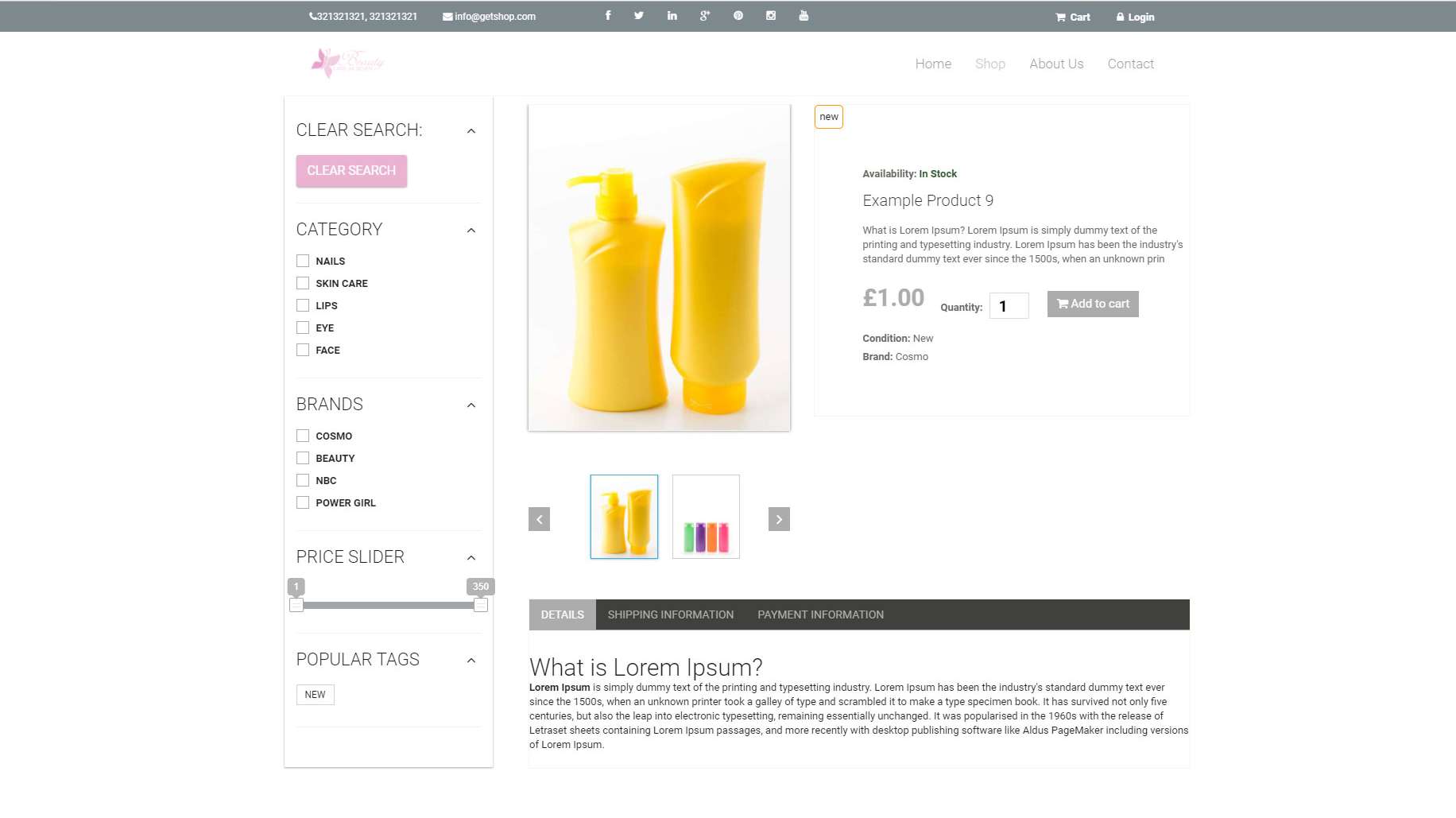Collapse the Brands filter section

[x=471, y=405]
